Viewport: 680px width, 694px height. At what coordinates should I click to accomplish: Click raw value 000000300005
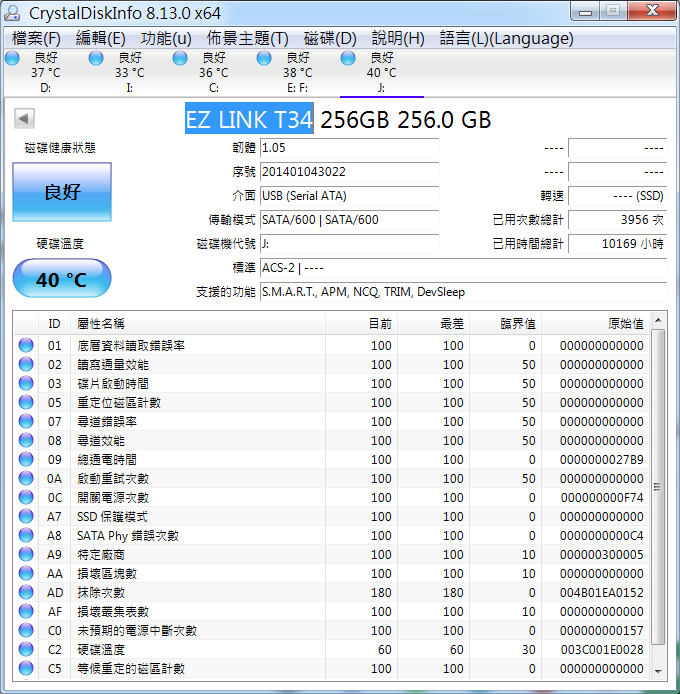[601, 555]
